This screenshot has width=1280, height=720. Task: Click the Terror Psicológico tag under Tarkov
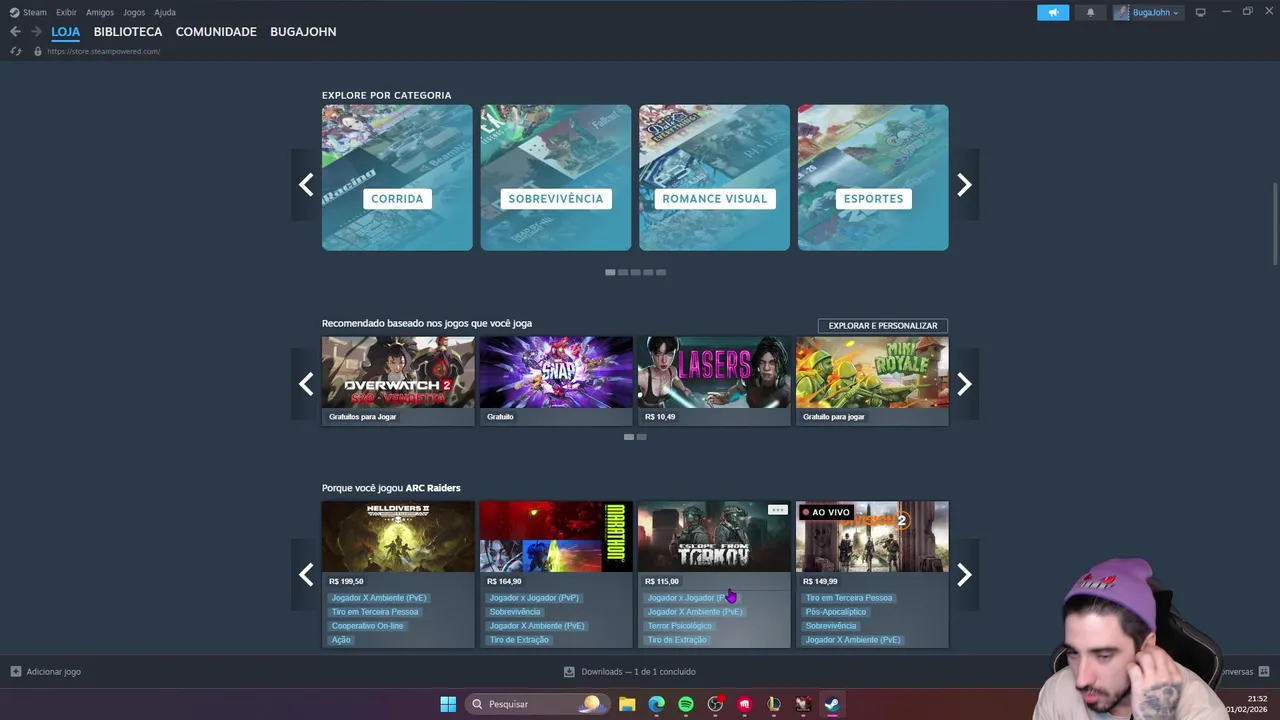point(680,626)
